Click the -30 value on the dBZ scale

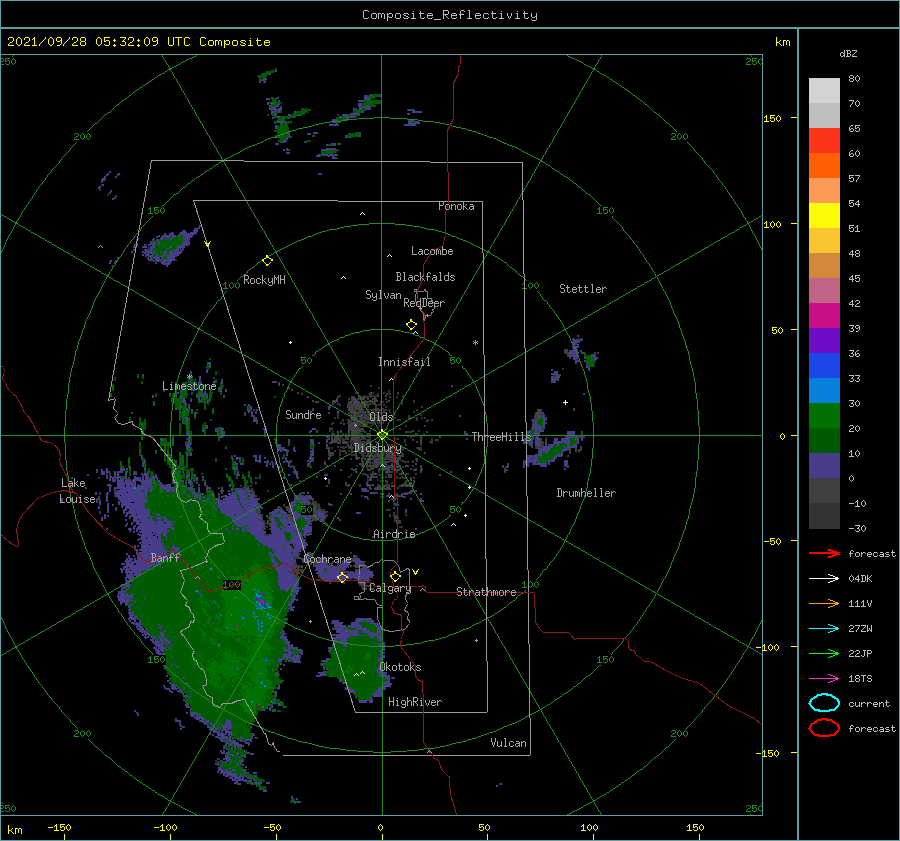(x=857, y=528)
